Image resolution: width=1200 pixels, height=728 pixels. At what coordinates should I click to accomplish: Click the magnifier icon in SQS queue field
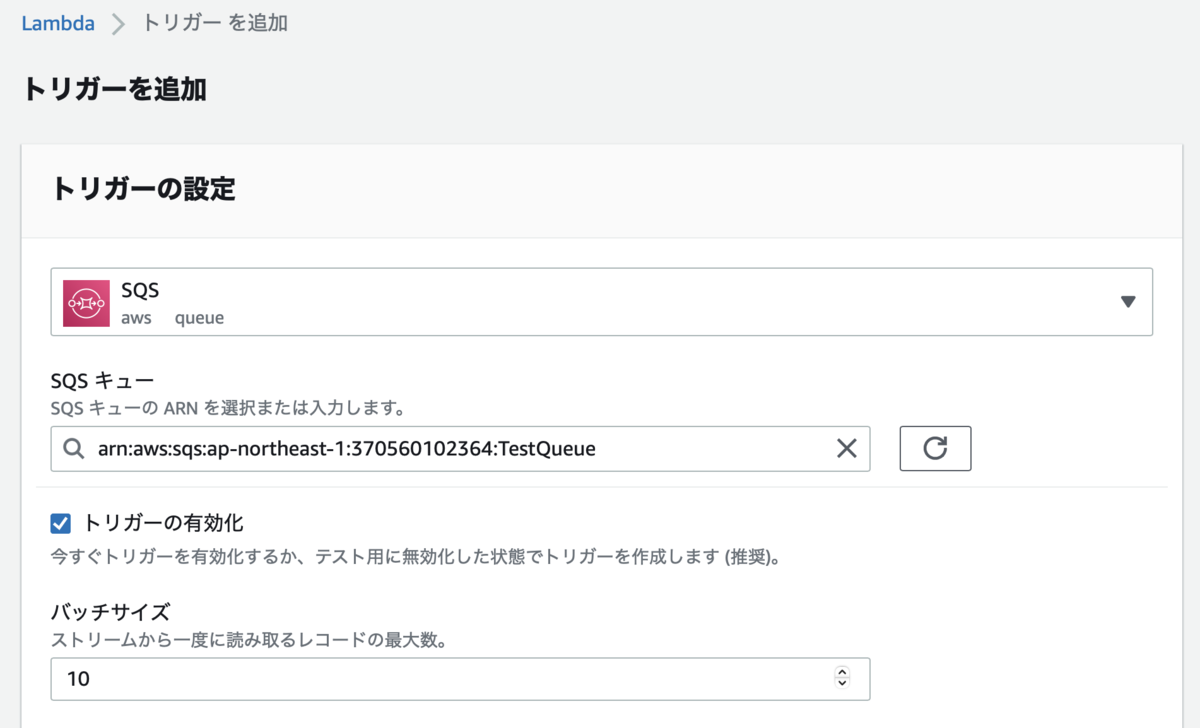pos(73,449)
